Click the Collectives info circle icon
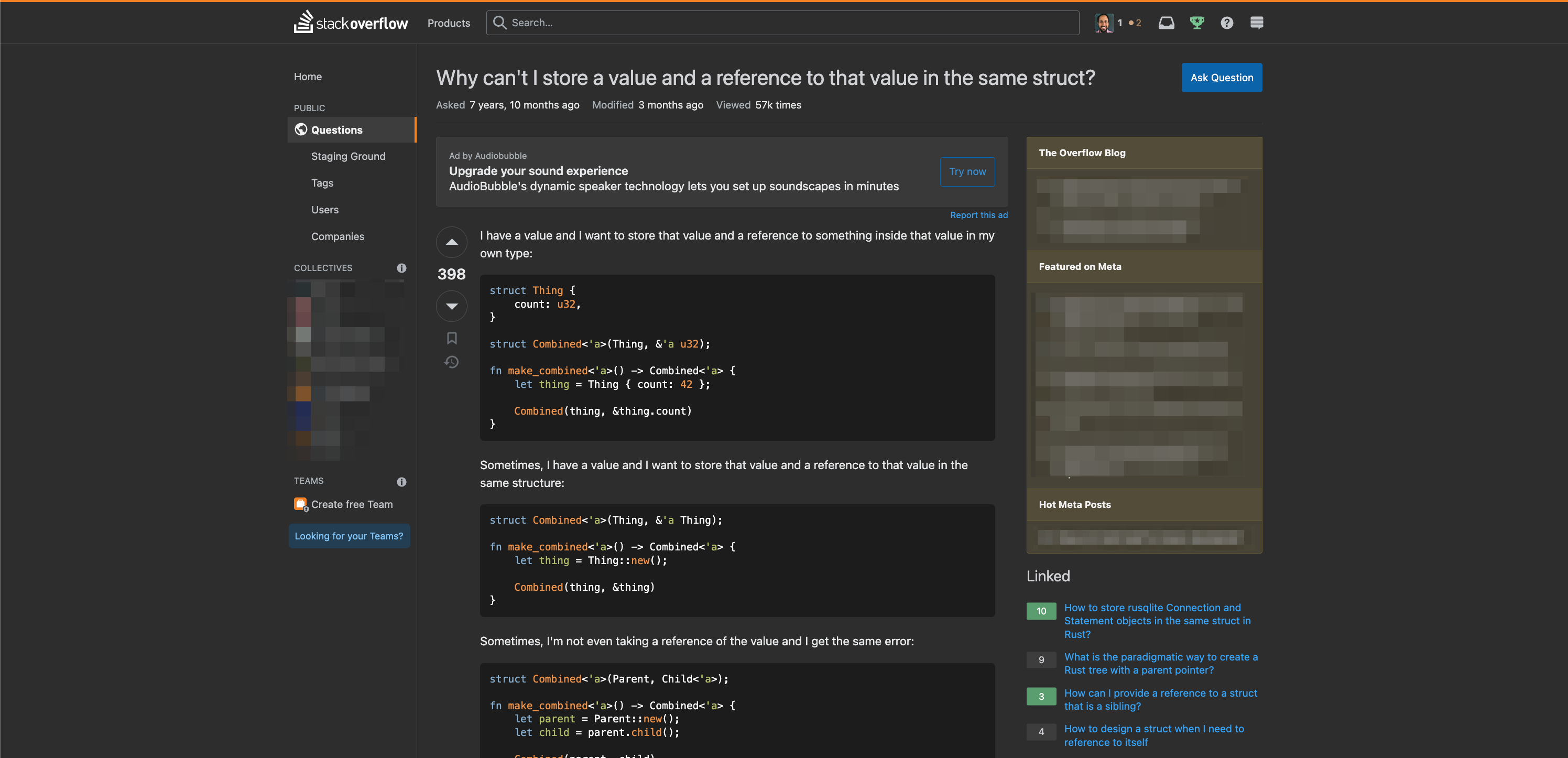Image resolution: width=1568 pixels, height=758 pixels. 402,267
